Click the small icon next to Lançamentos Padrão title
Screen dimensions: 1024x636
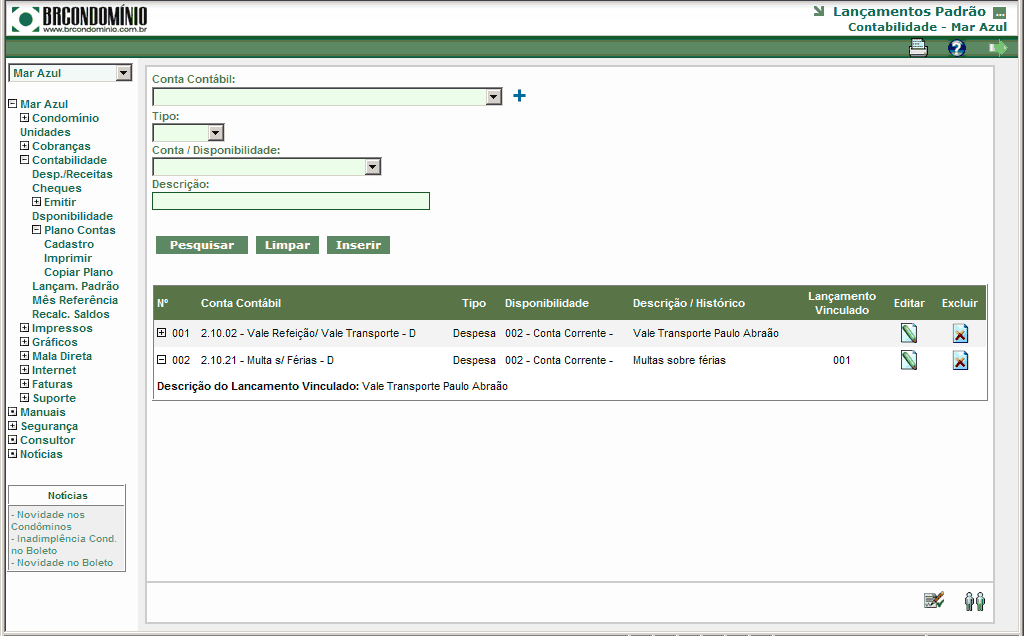click(x=999, y=12)
